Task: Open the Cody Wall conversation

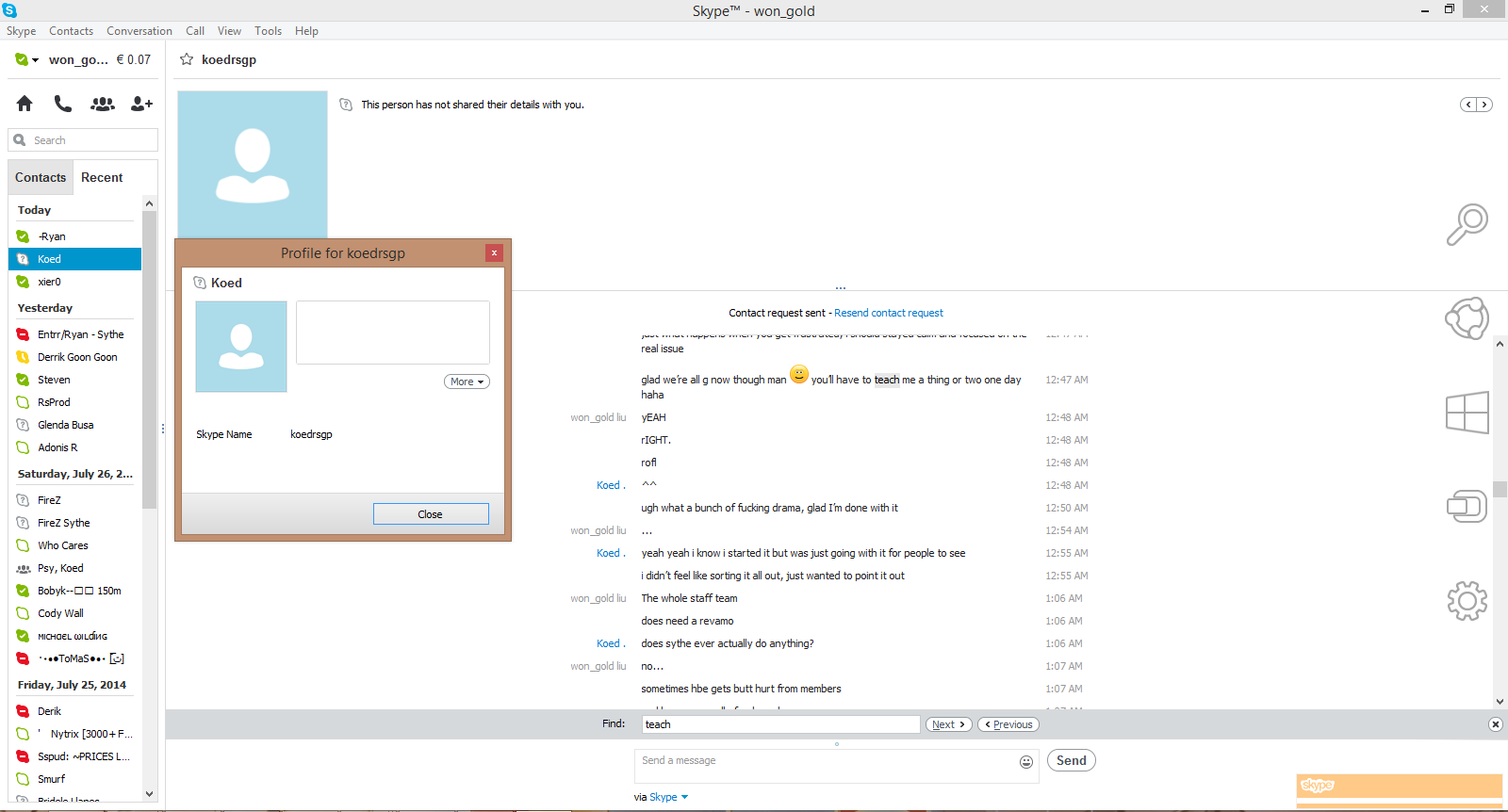Action: pyautogui.click(x=74, y=613)
